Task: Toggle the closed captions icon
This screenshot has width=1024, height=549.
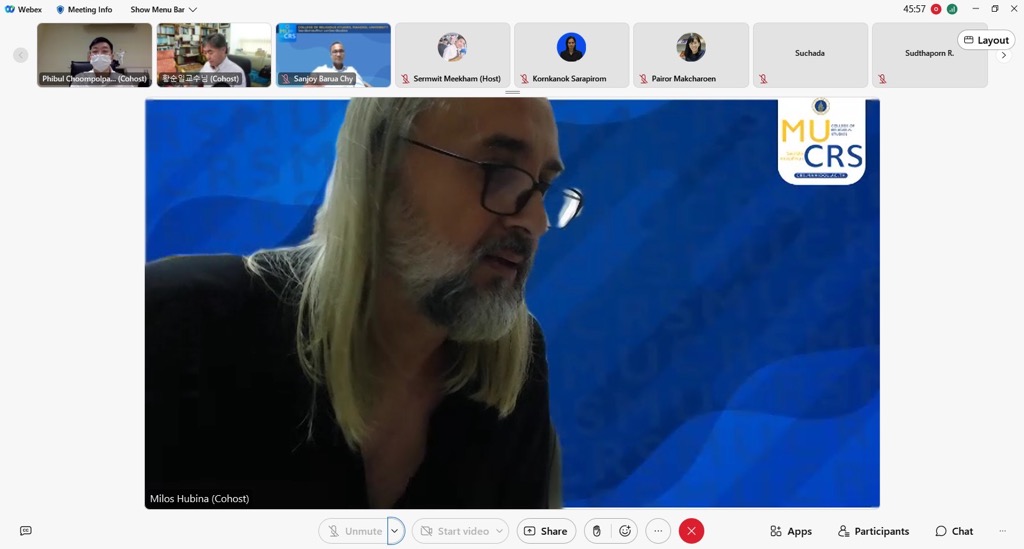Action: [25, 531]
